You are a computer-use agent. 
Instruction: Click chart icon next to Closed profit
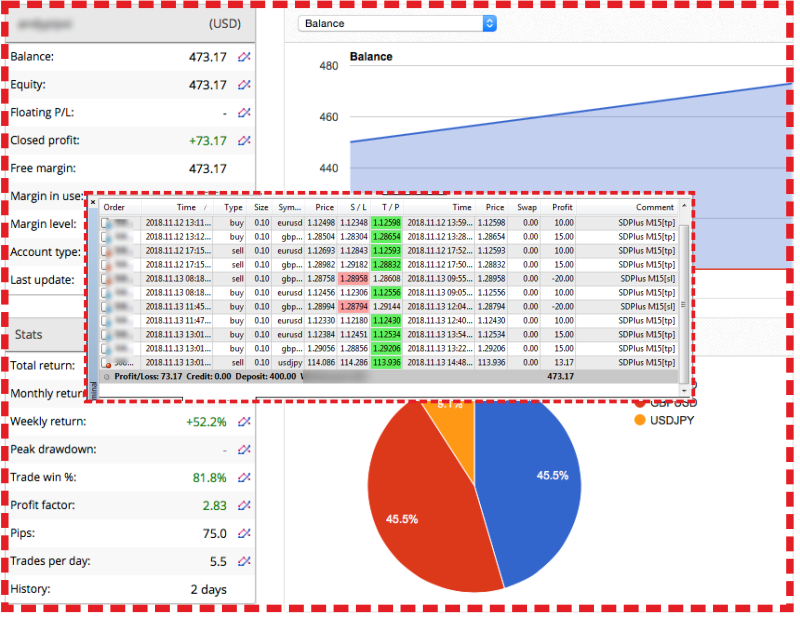coord(244,140)
